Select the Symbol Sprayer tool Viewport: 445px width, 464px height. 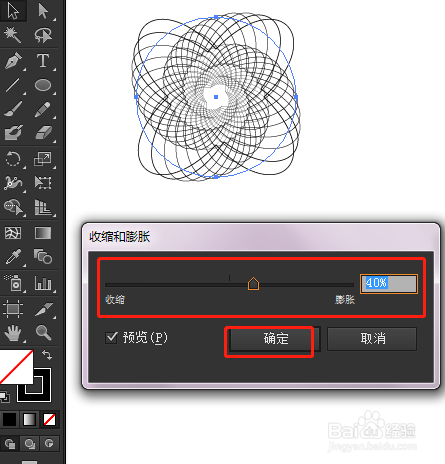(x=13, y=283)
